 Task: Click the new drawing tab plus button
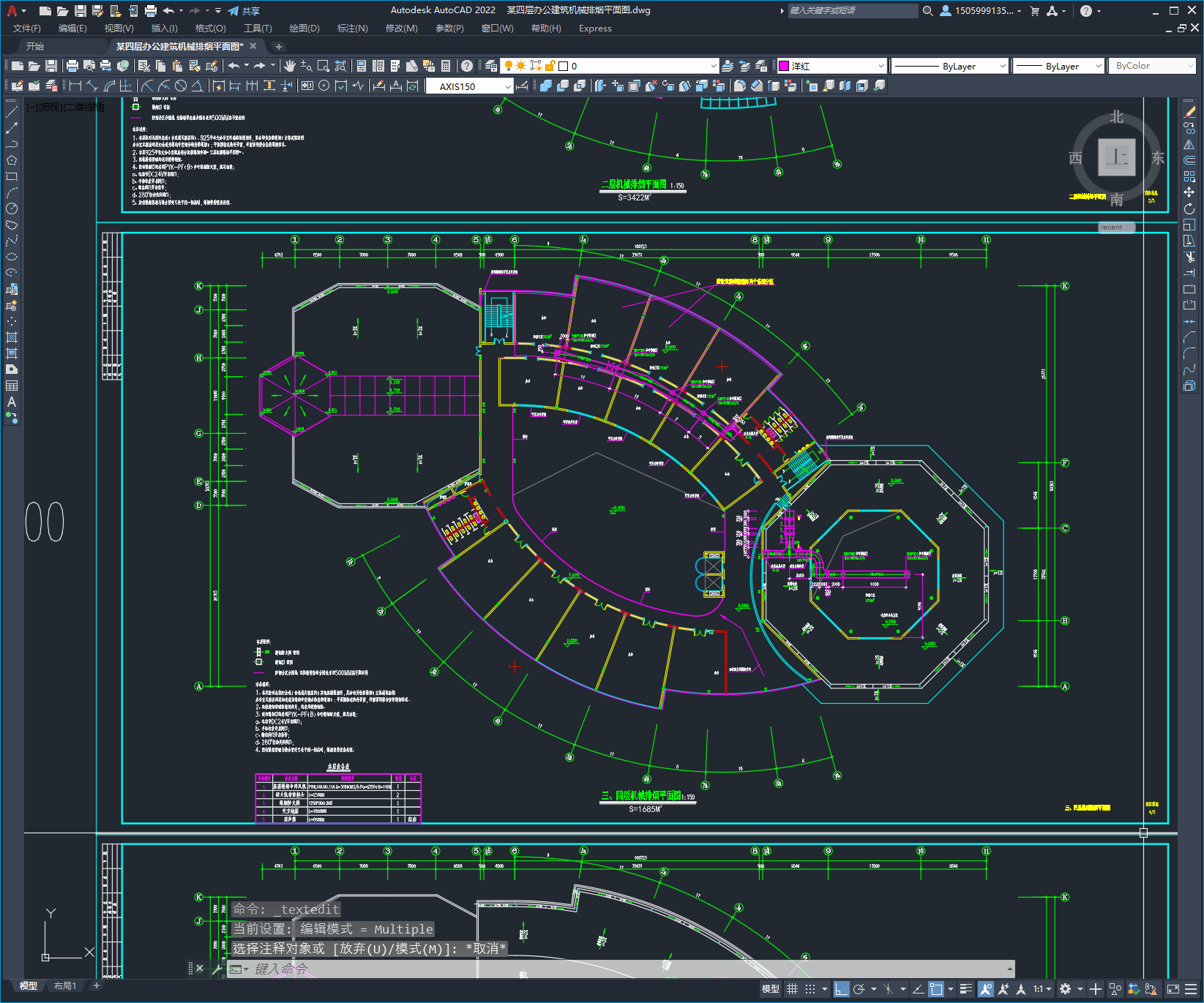[278, 46]
